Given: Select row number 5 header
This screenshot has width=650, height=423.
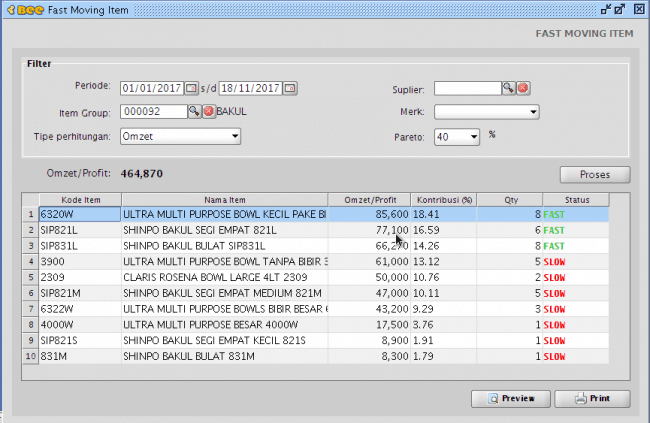Looking at the screenshot, I should click(x=31, y=277).
